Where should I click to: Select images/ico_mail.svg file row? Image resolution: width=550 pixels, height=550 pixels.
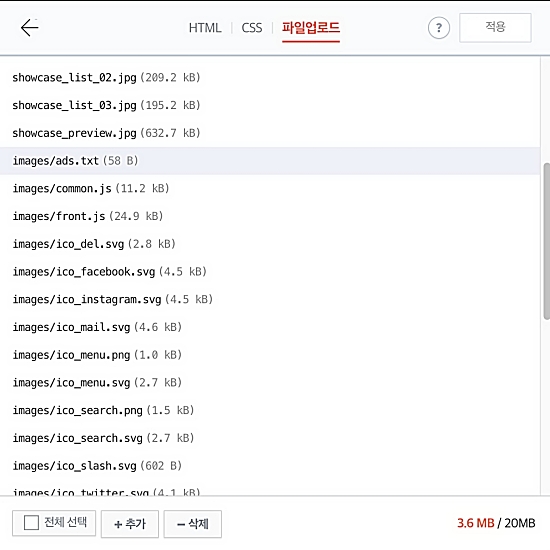(270, 327)
